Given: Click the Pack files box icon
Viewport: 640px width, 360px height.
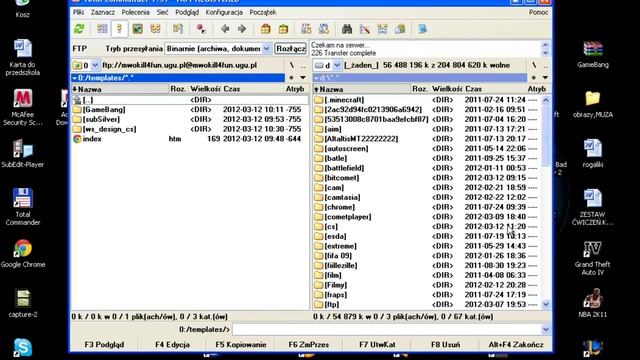Looking at the screenshot, I should point(266,29).
